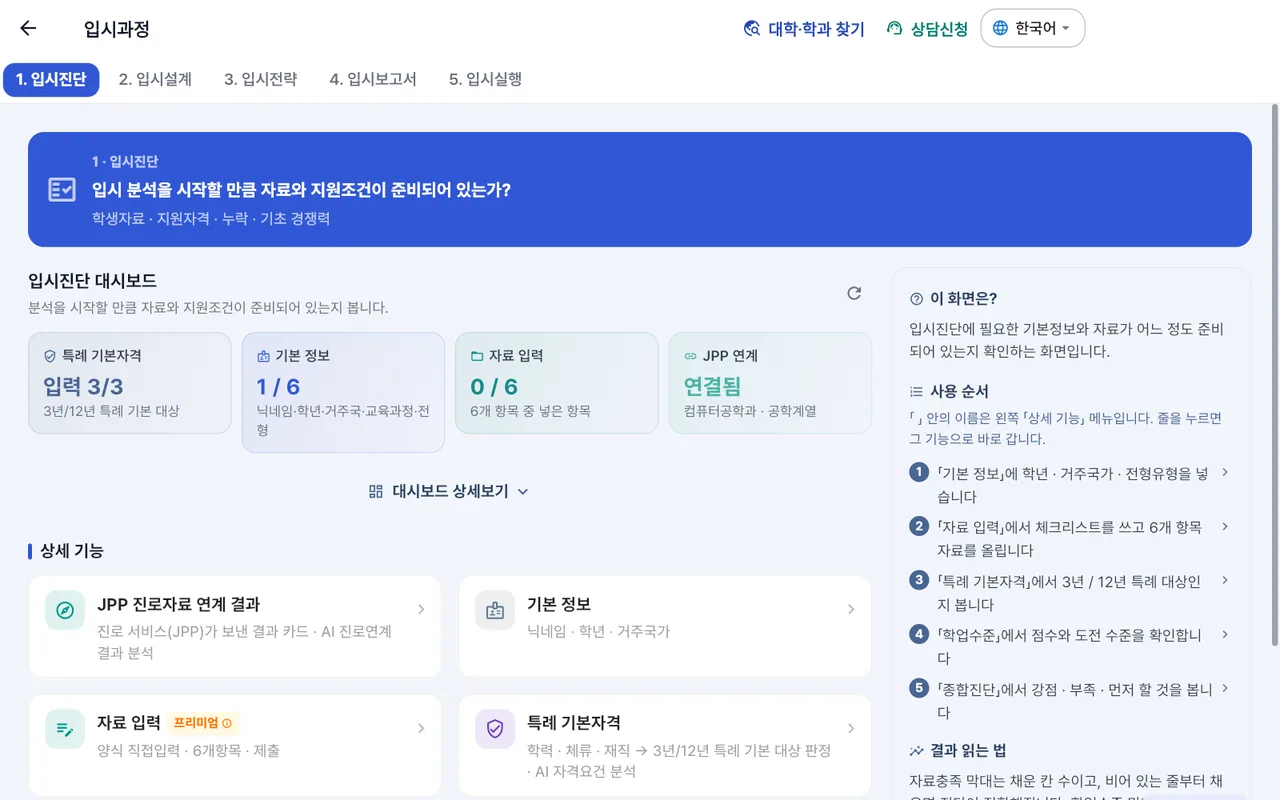Open the 한국어 language dropdown
This screenshot has height=800, width=1280.
[1033, 28]
